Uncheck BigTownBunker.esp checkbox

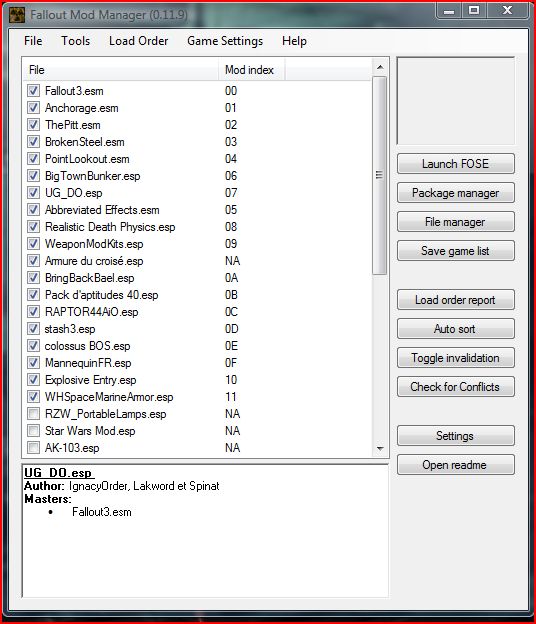coord(33,176)
